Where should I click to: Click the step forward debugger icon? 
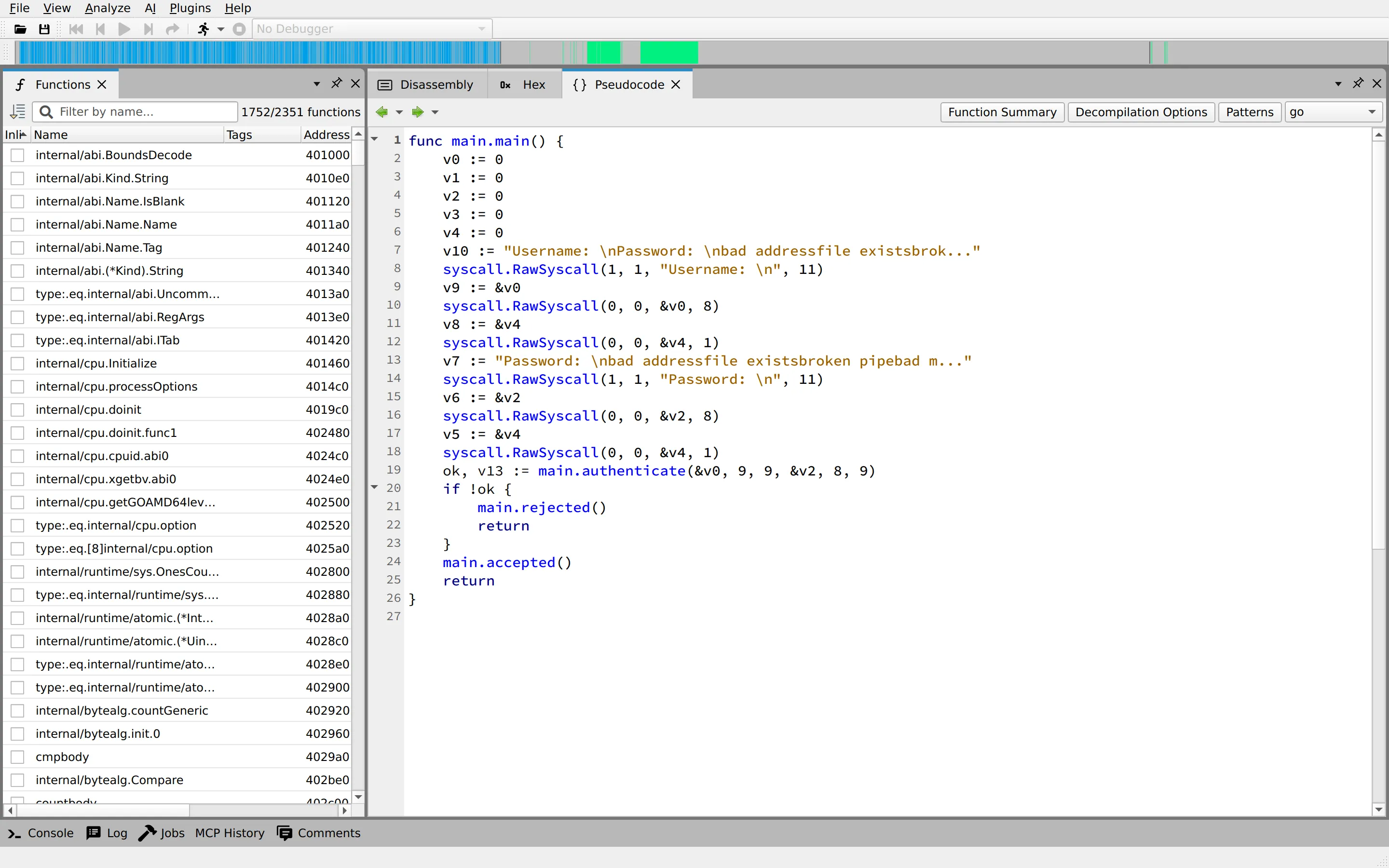(148, 29)
